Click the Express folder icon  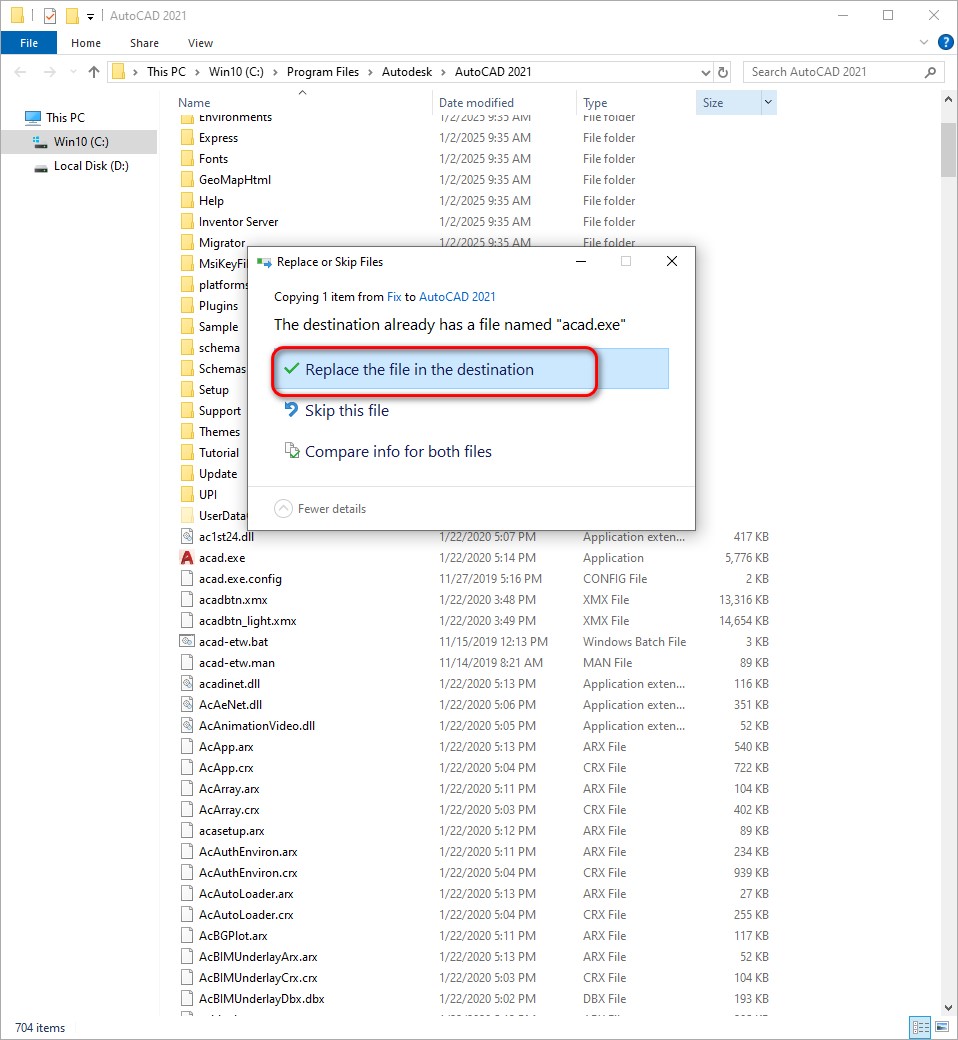click(187, 138)
